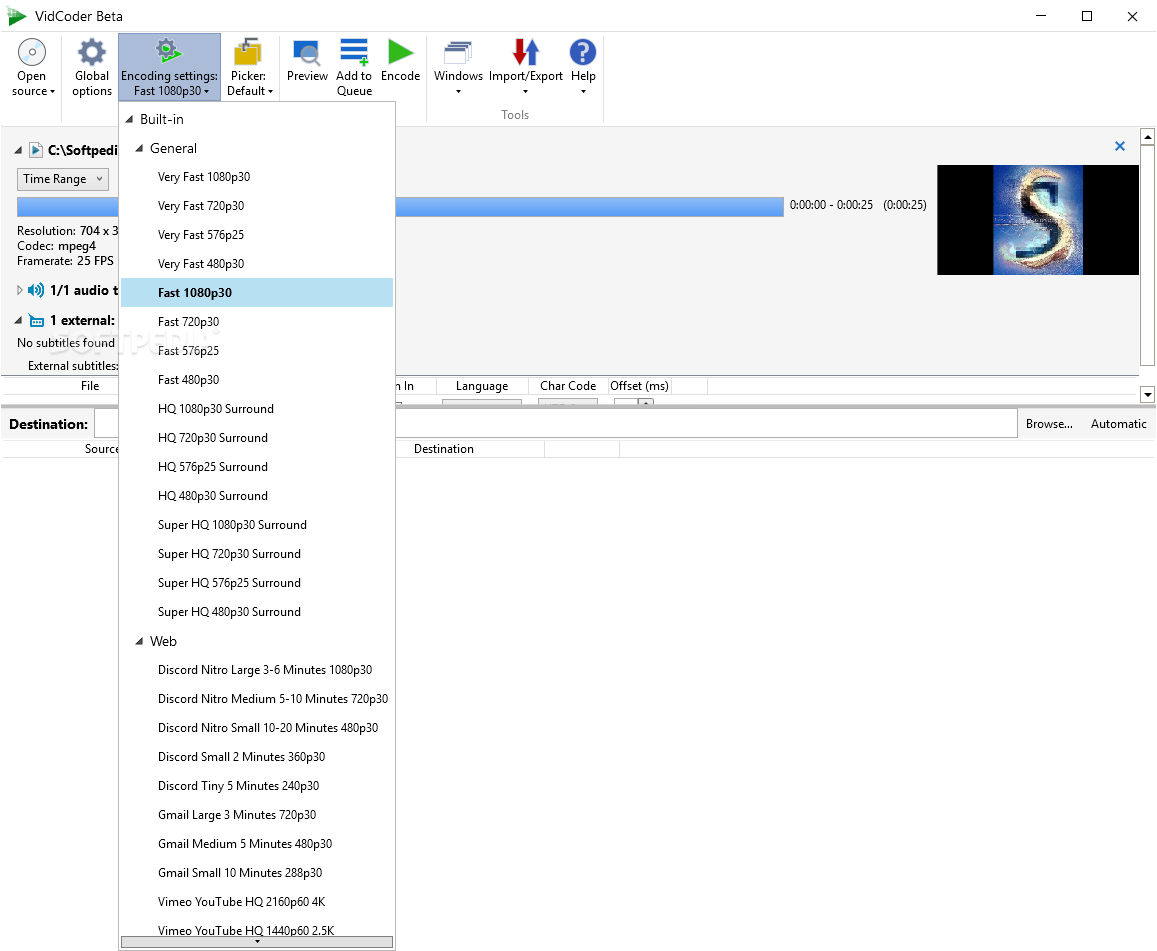Click the video preview thumbnail

click(x=1037, y=220)
